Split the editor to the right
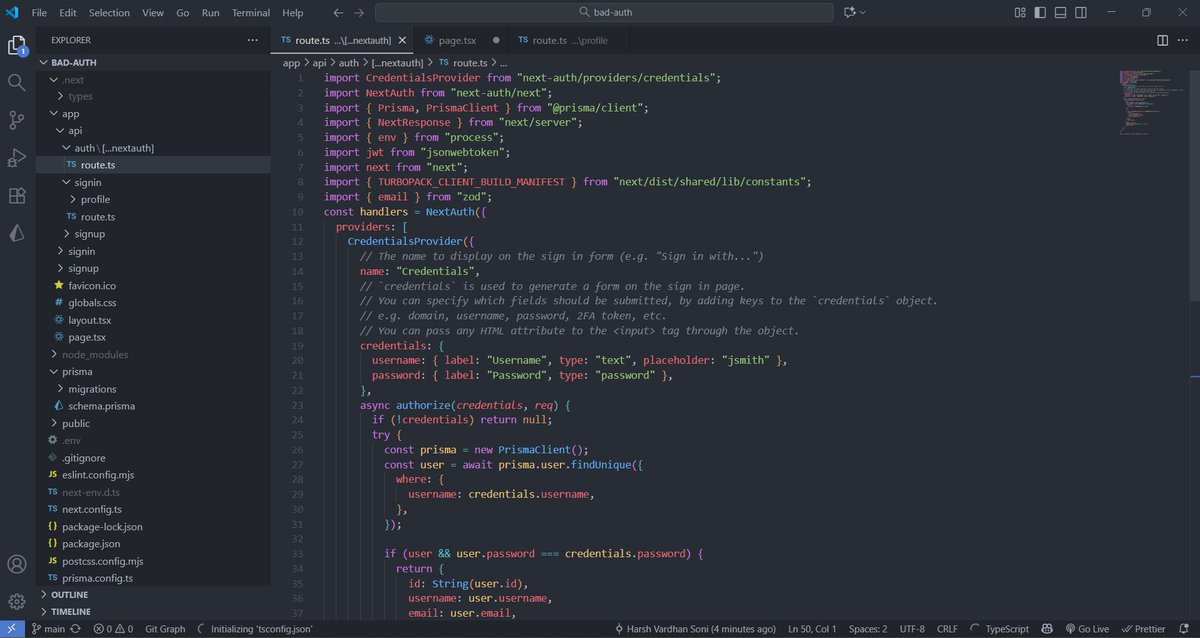Screen dimensions: 1200x638 [x=1162, y=40]
